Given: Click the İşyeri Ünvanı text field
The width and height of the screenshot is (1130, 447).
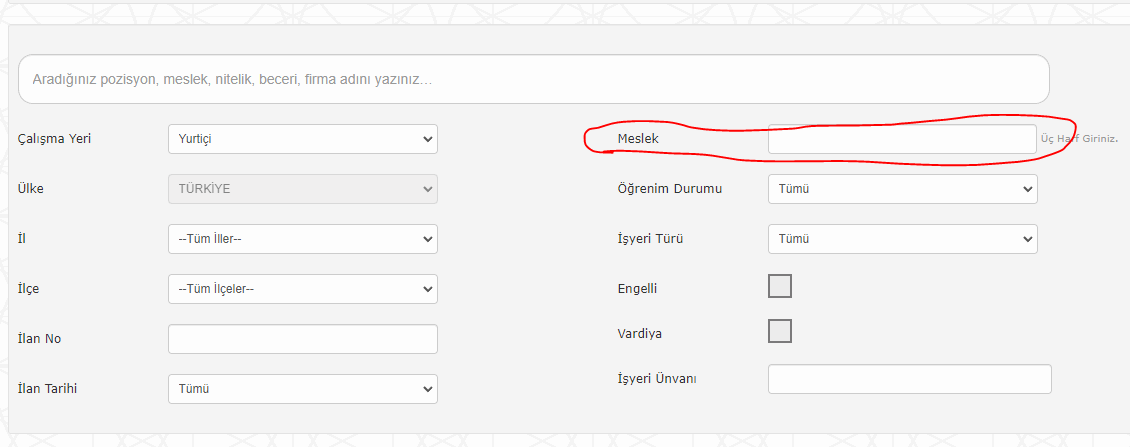Looking at the screenshot, I should coord(909,379).
